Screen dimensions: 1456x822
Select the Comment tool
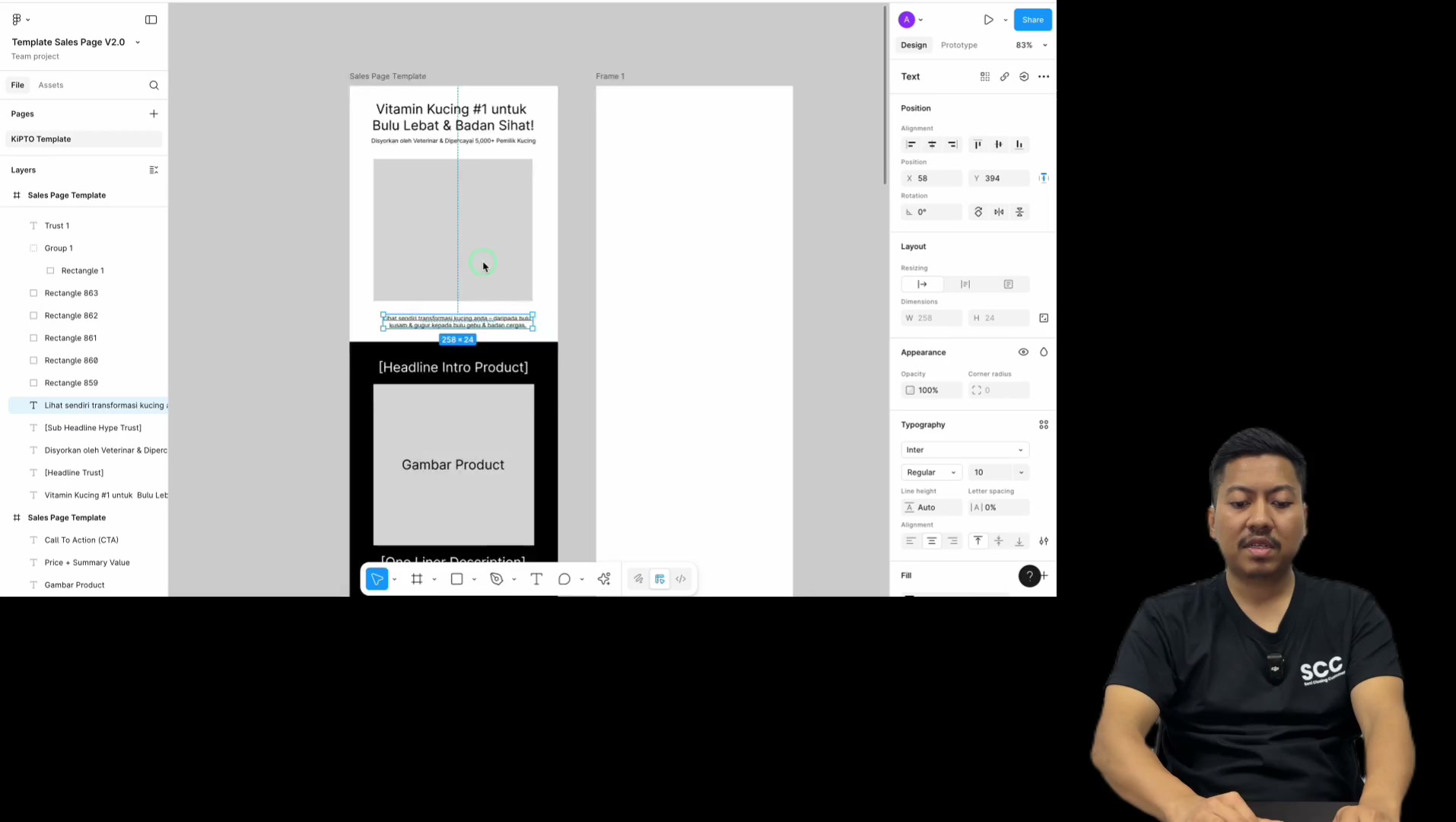click(564, 579)
